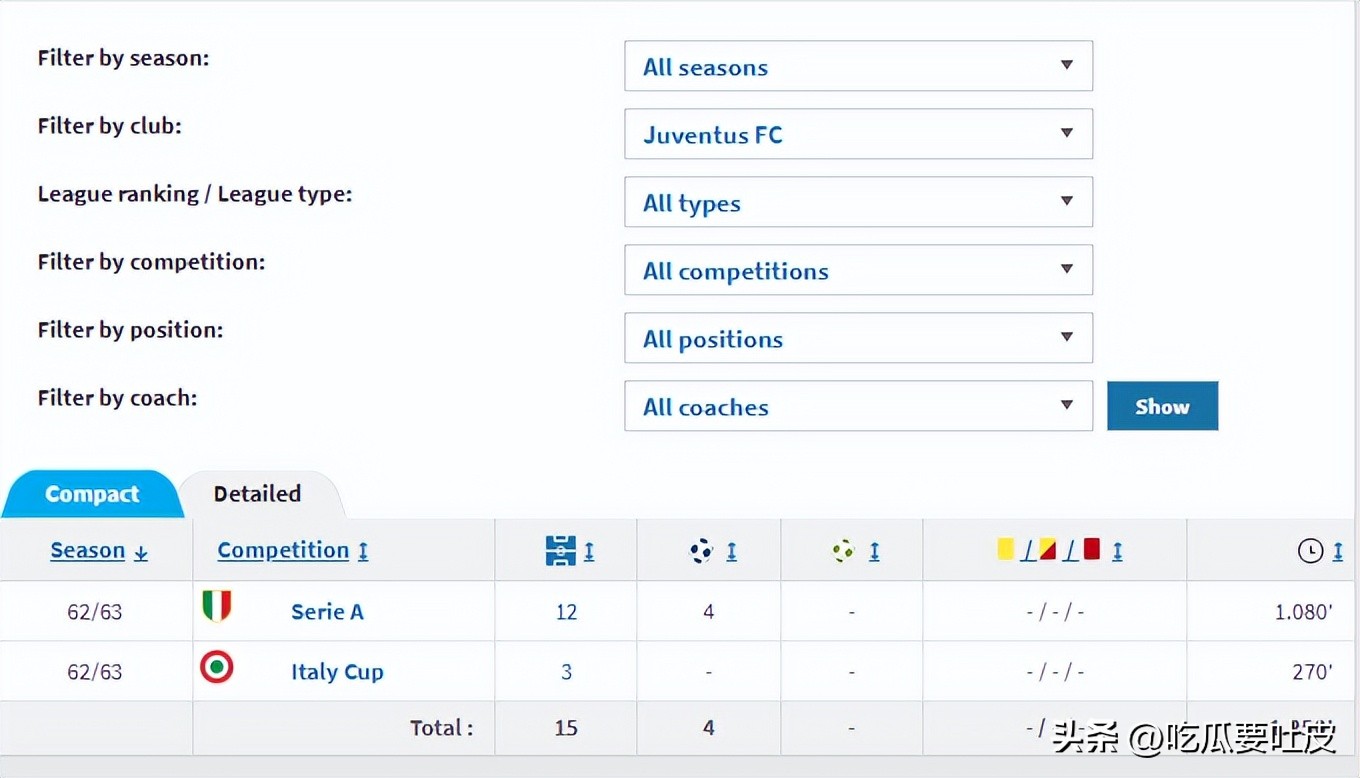Sort by assists green ball icon
The image size is (1360, 778).
click(x=844, y=550)
